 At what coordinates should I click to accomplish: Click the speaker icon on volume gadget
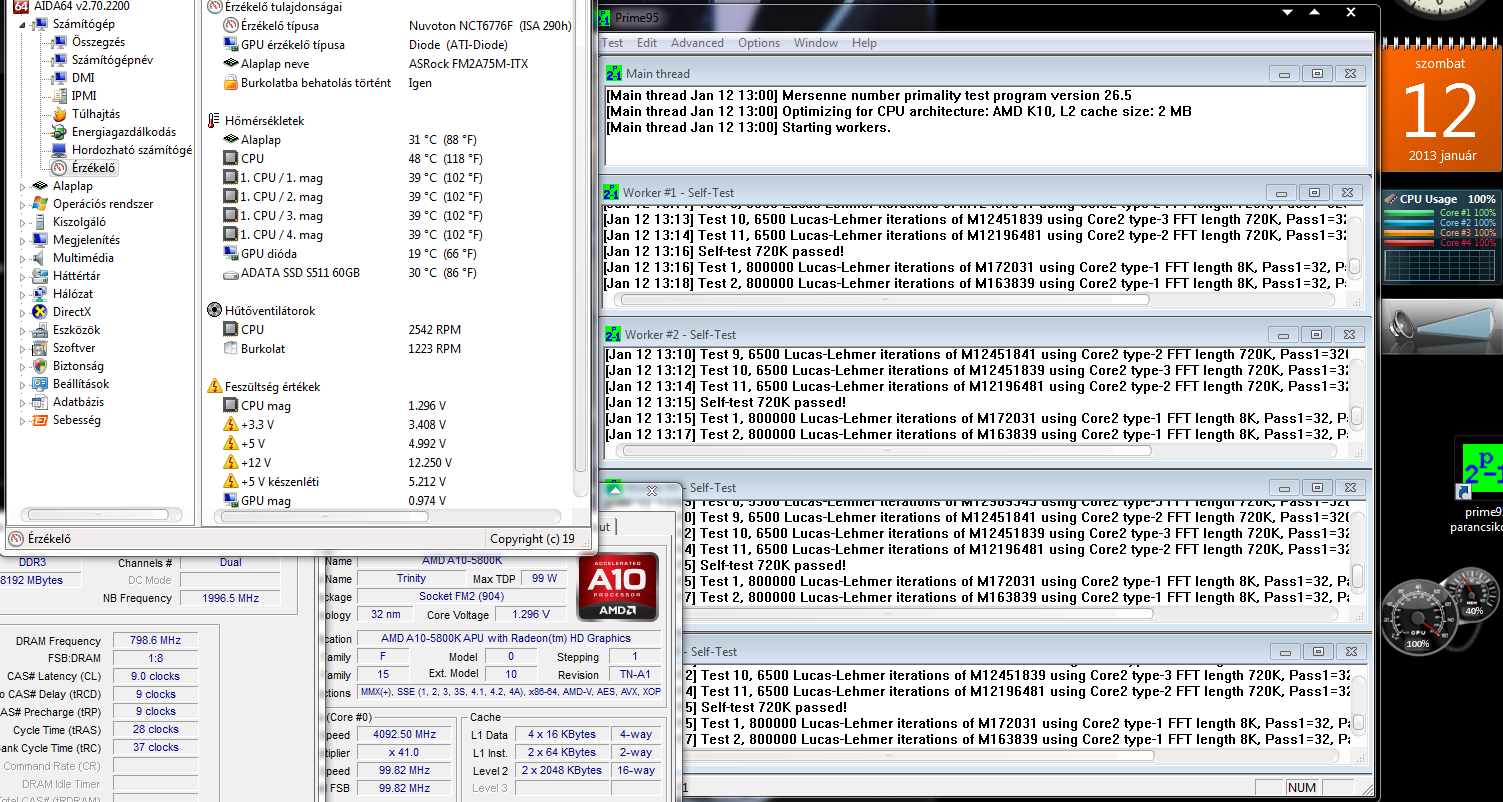[1400, 326]
